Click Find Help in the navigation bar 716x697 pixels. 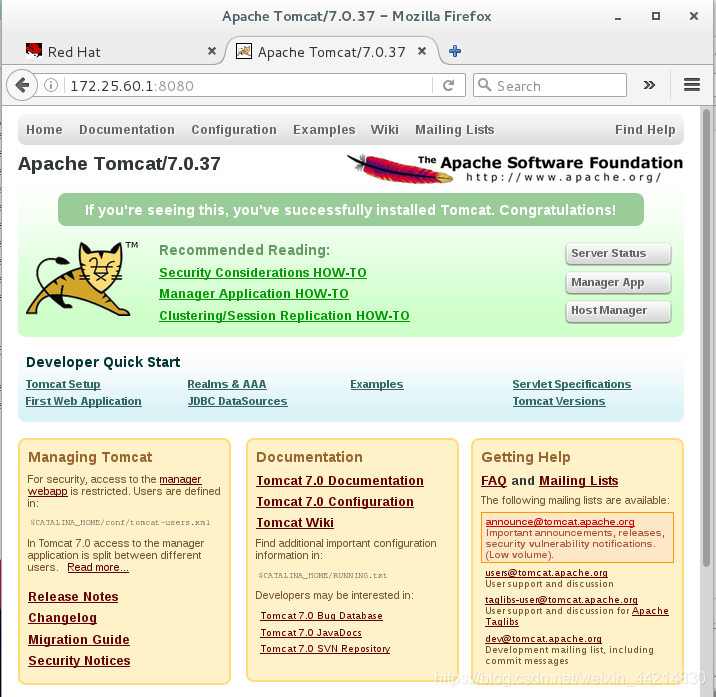tap(645, 130)
